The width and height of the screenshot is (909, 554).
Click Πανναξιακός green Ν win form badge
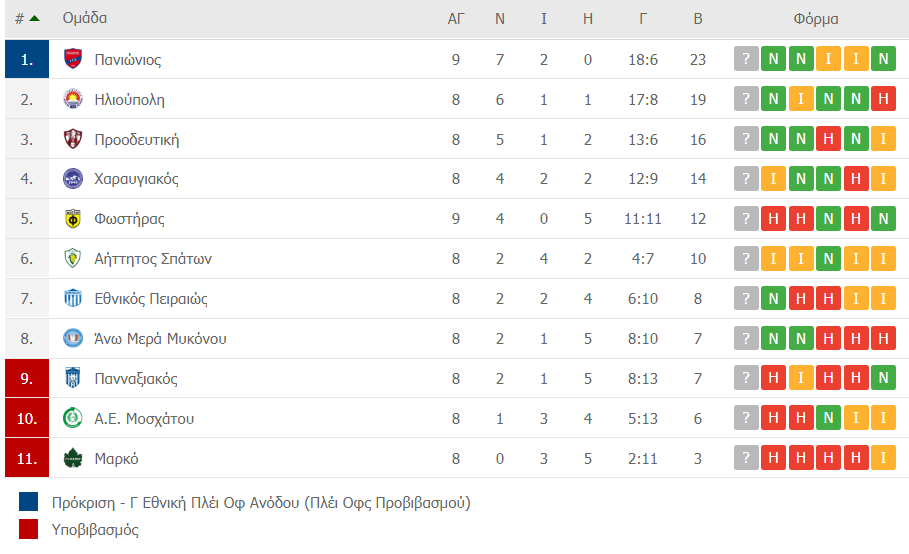coord(883,378)
